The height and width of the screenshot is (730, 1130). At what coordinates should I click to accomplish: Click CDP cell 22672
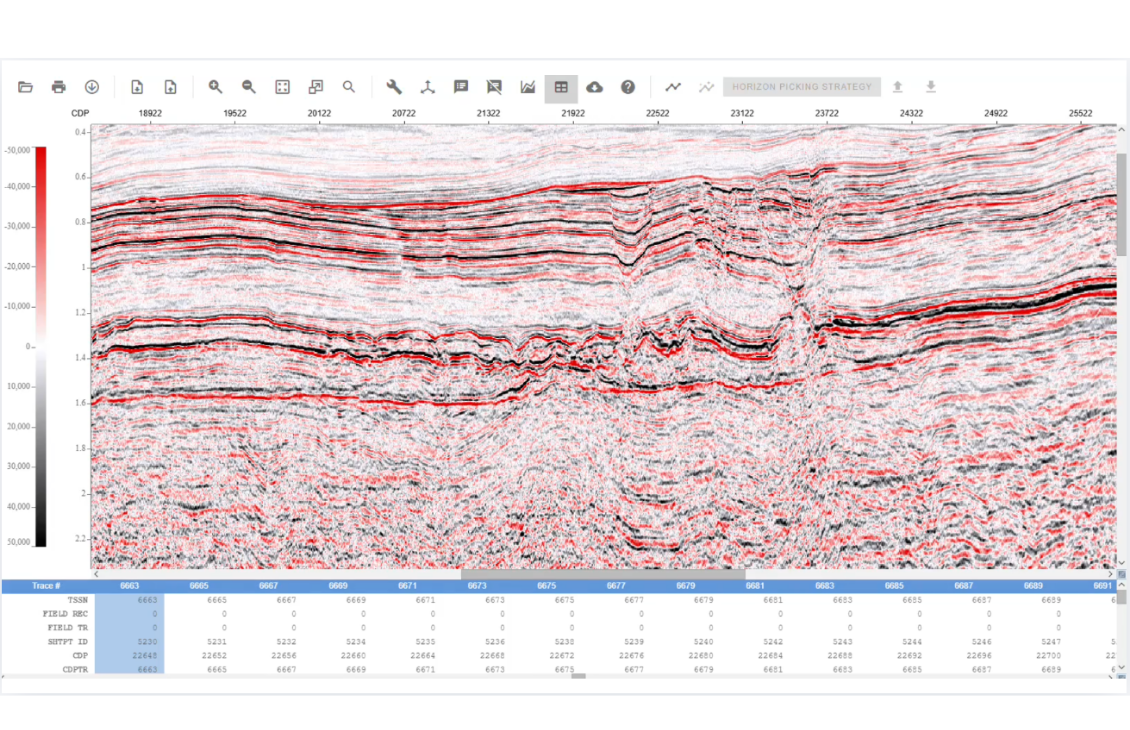tap(562, 656)
